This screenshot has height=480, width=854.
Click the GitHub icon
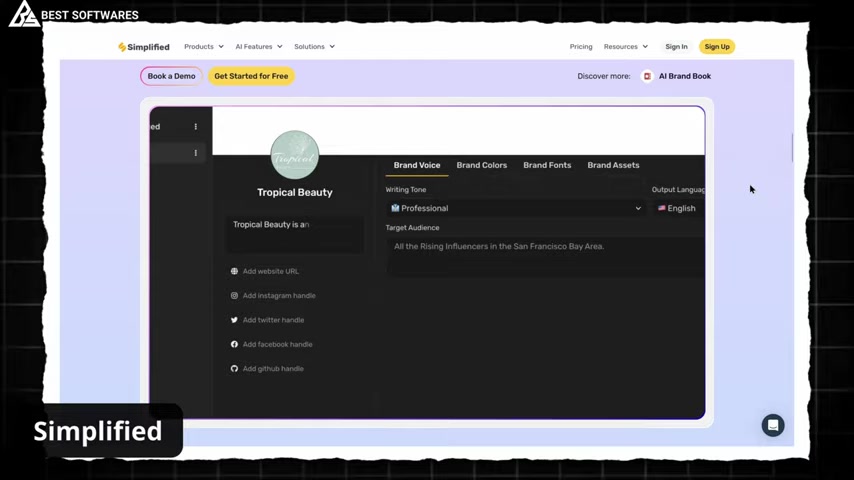pos(234,369)
